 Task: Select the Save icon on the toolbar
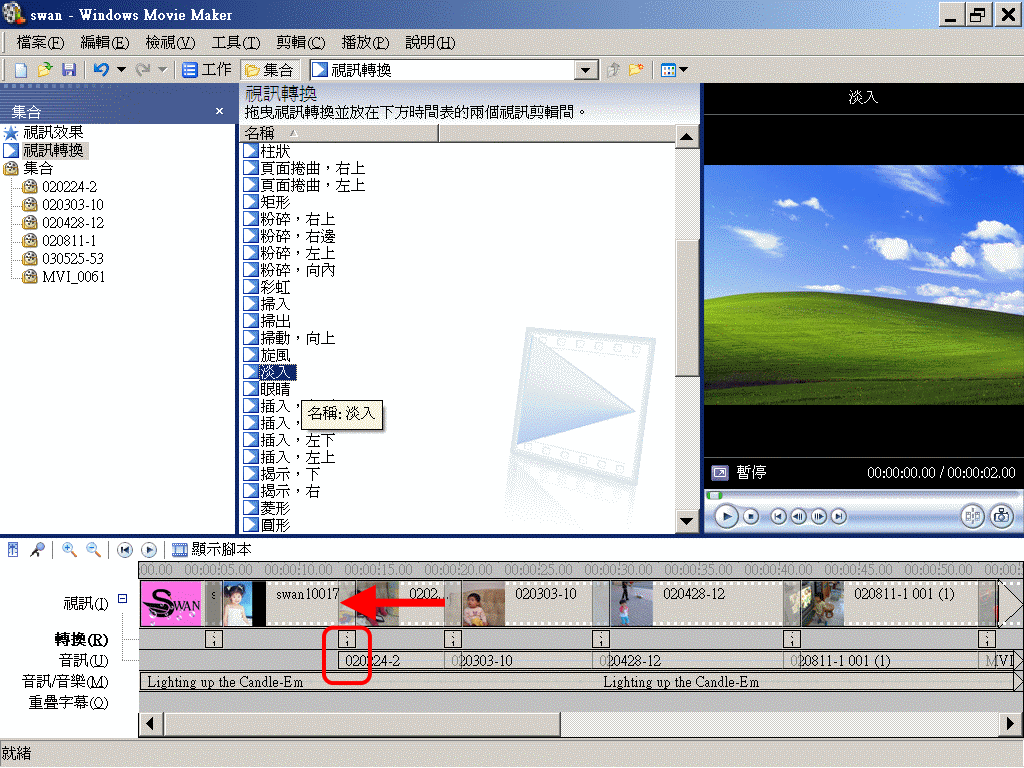pyautogui.click(x=69, y=70)
